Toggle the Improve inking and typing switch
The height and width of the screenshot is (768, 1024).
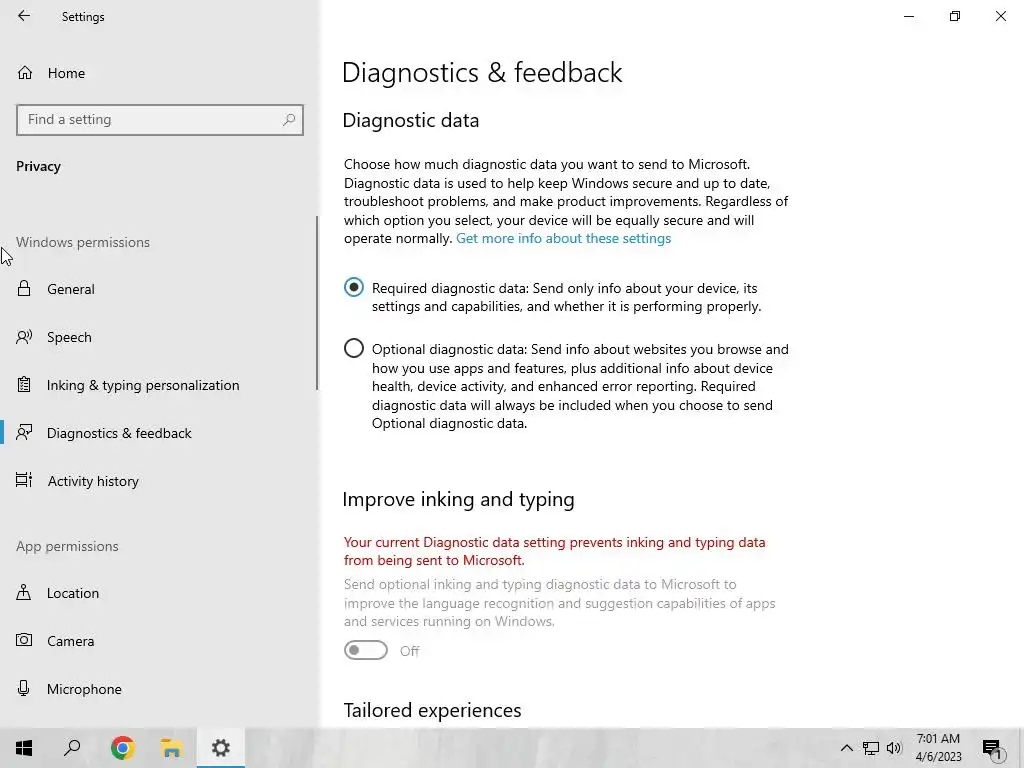click(366, 650)
